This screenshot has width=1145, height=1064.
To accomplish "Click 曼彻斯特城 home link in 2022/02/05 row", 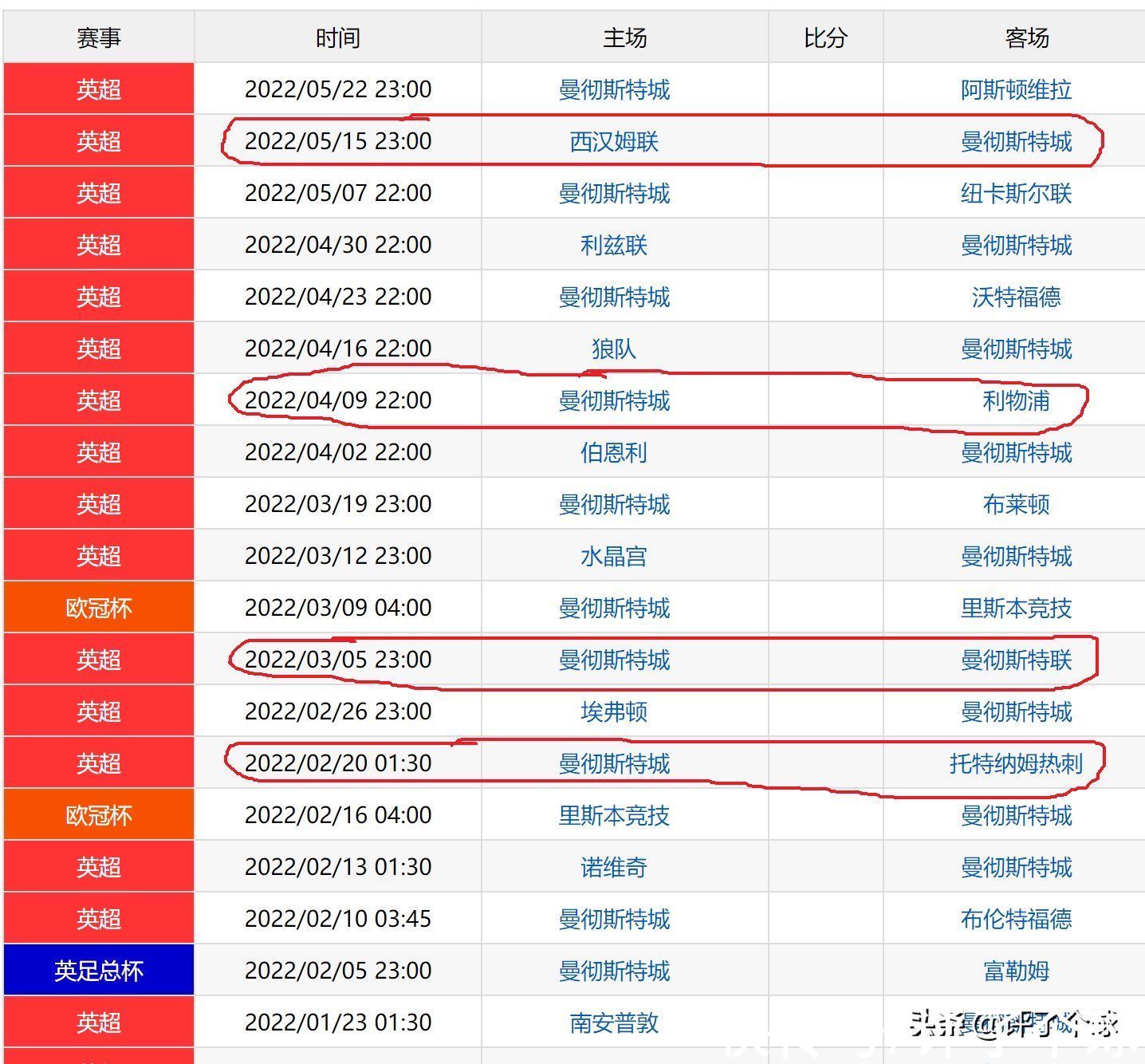I will coord(614,971).
